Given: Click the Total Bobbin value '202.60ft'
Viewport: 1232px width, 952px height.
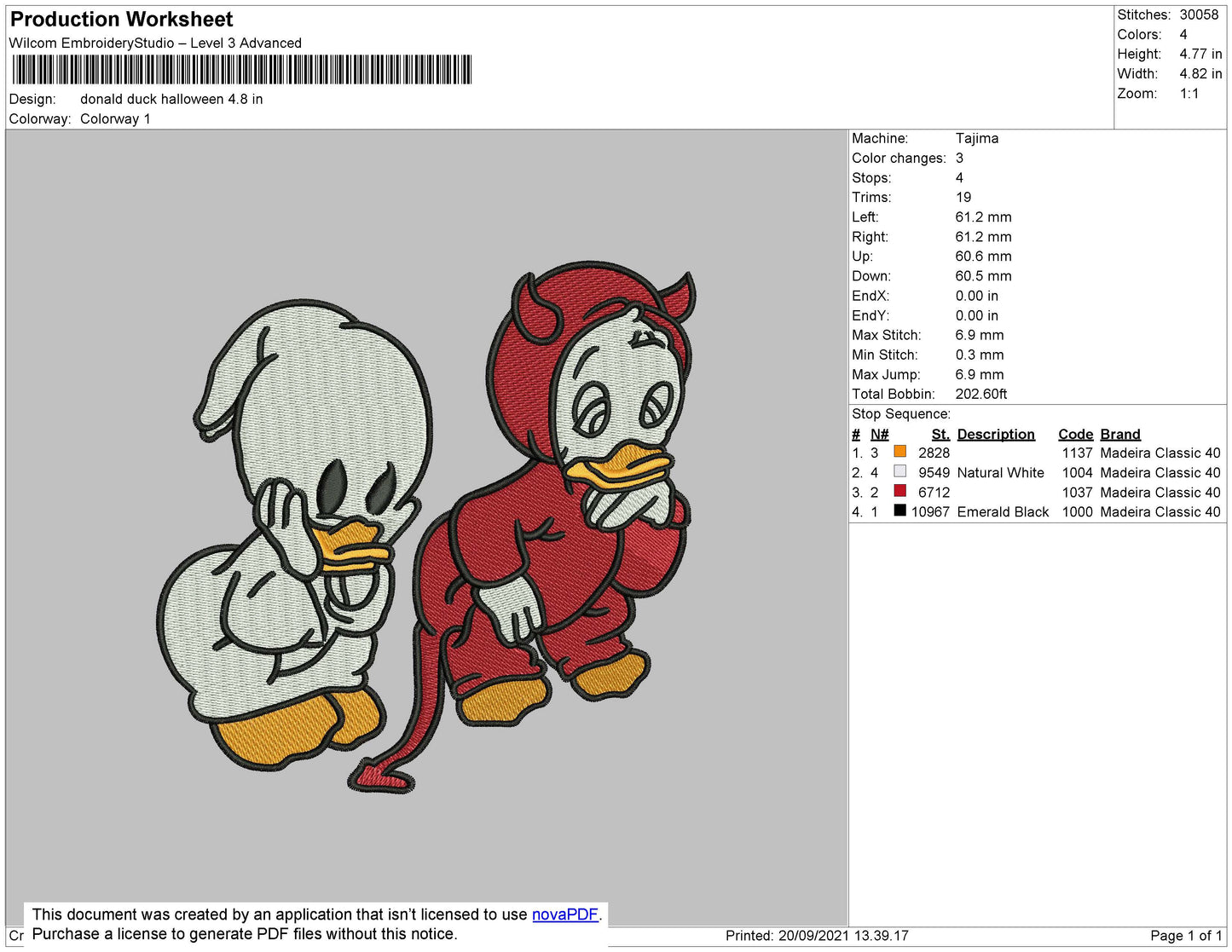Looking at the screenshot, I should point(981,395).
